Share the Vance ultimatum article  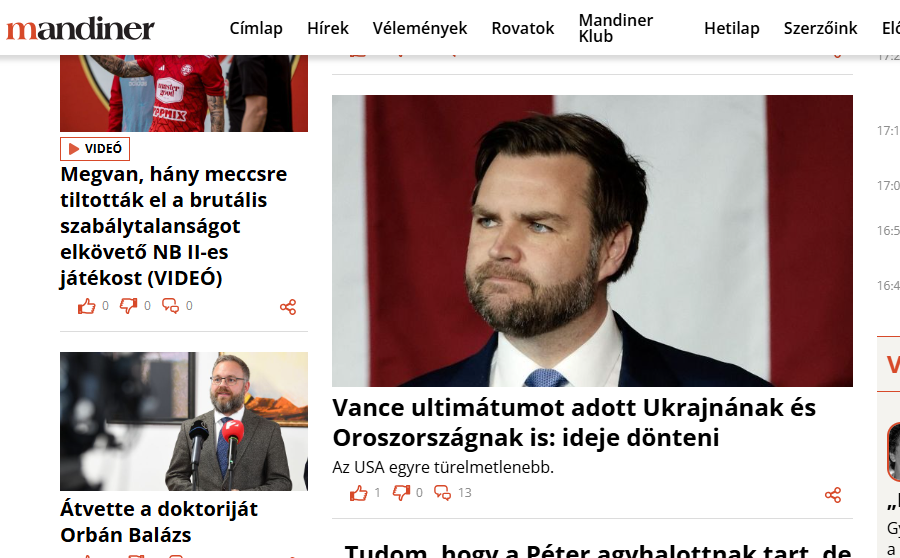point(833,495)
